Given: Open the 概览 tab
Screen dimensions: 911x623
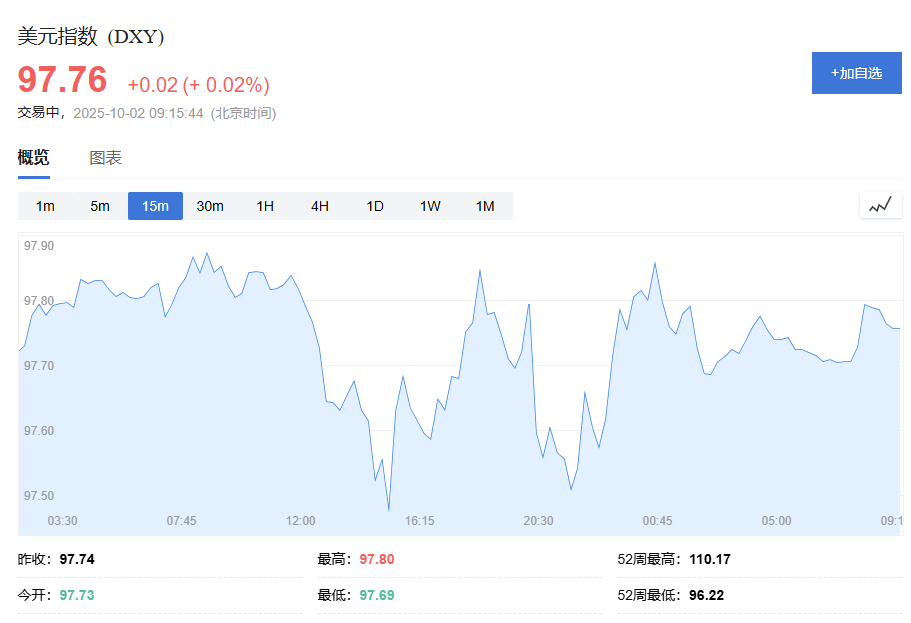Looking at the screenshot, I should point(33,157).
